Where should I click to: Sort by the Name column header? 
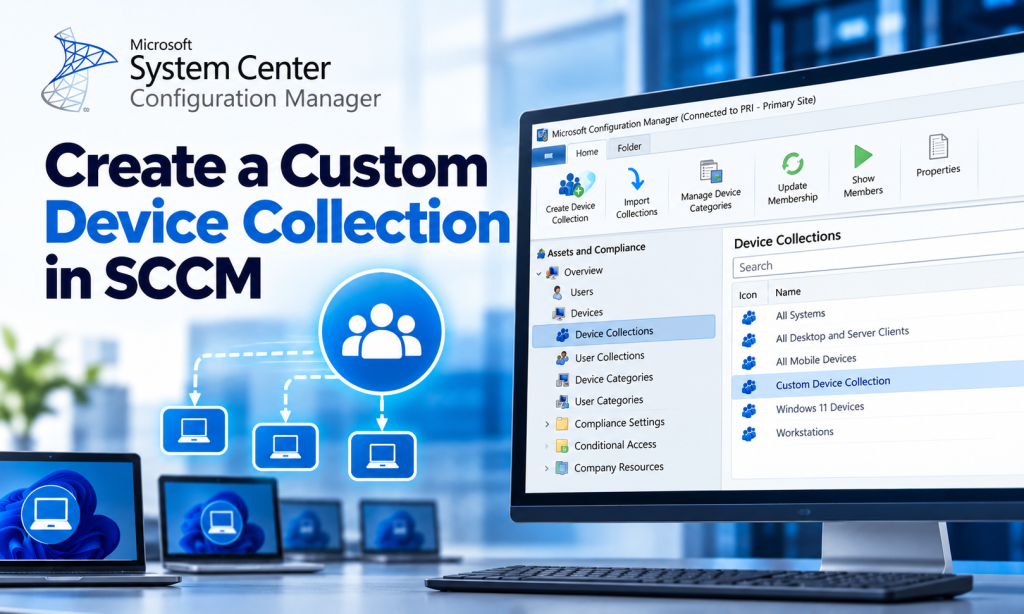(788, 292)
